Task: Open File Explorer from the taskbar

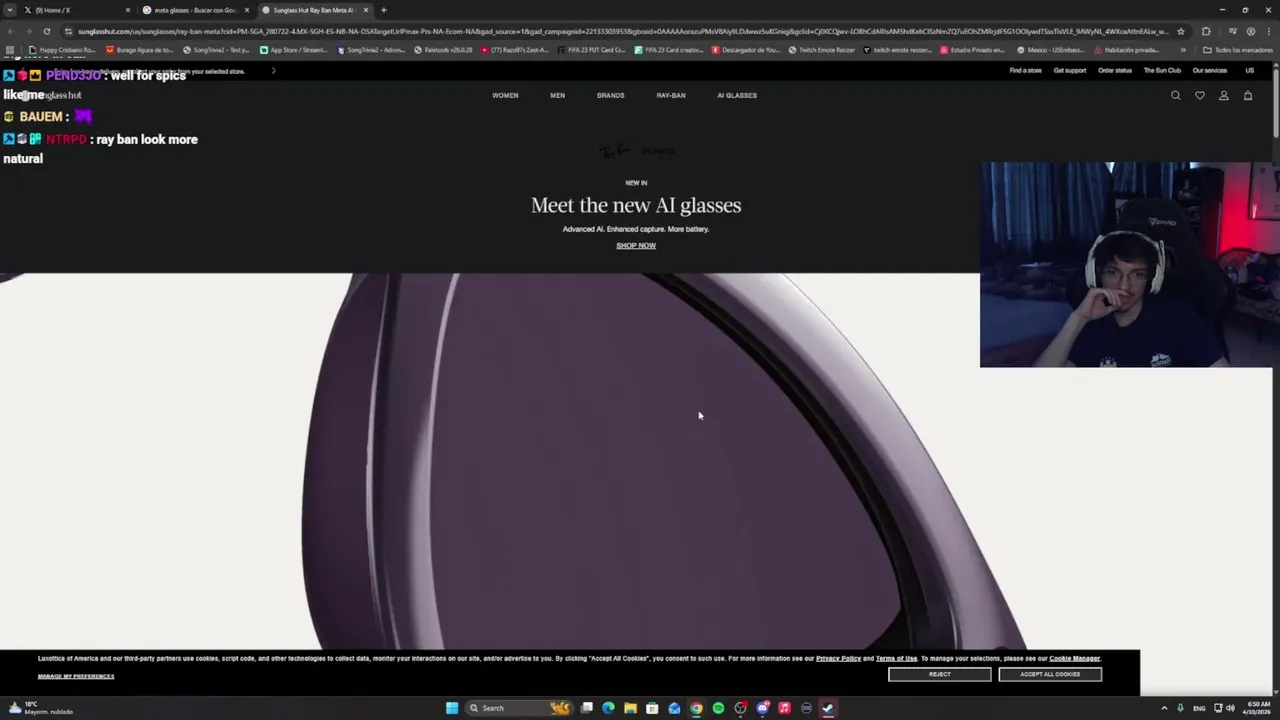Action: tap(630, 708)
